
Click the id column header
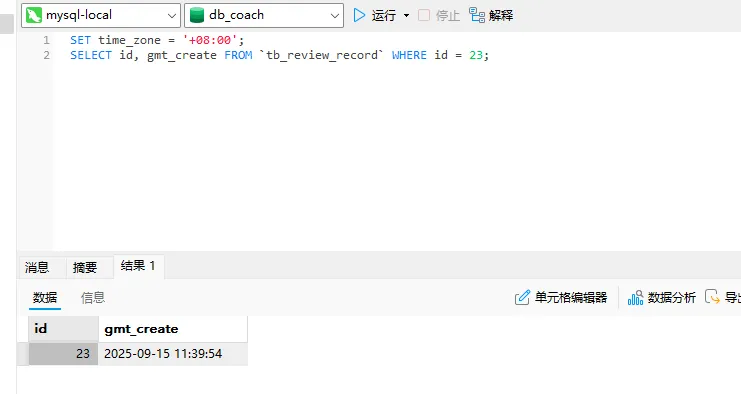(63, 329)
